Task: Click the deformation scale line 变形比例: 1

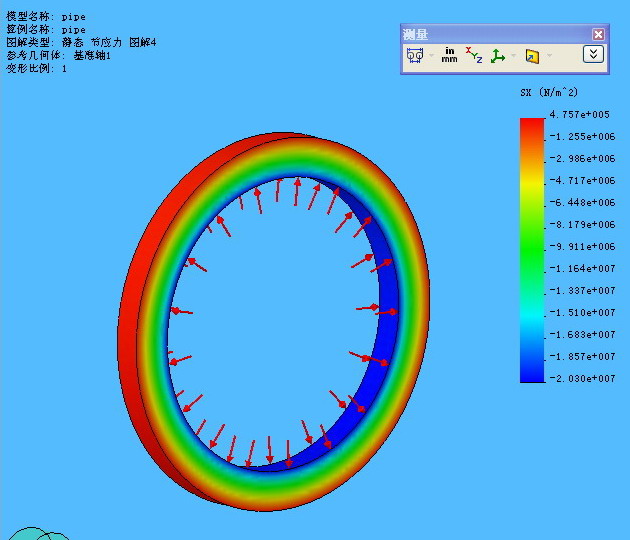Action: click(x=36, y=68)
